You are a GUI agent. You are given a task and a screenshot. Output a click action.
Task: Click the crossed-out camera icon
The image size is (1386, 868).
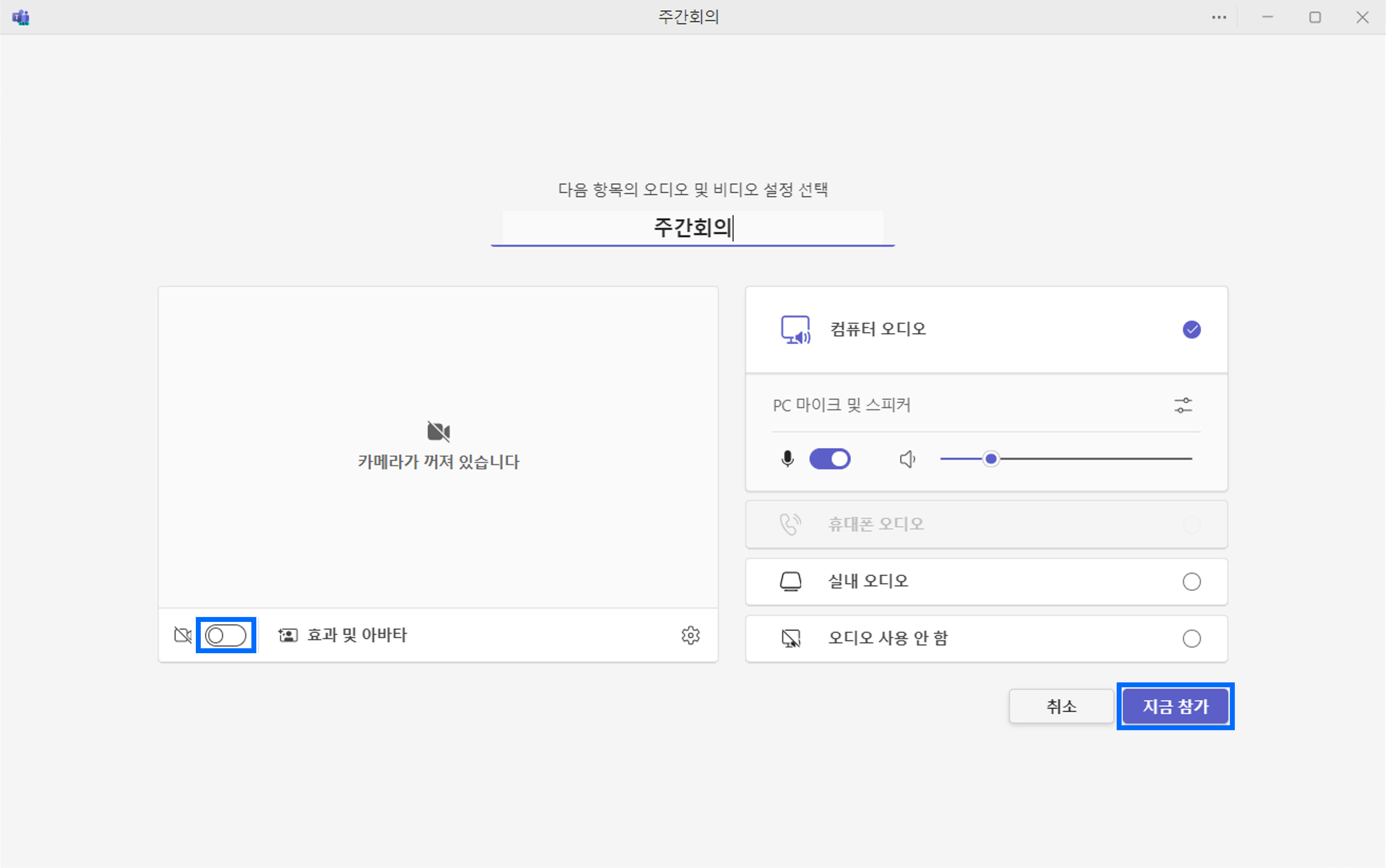pyautogui.click(x=182, y=635)
